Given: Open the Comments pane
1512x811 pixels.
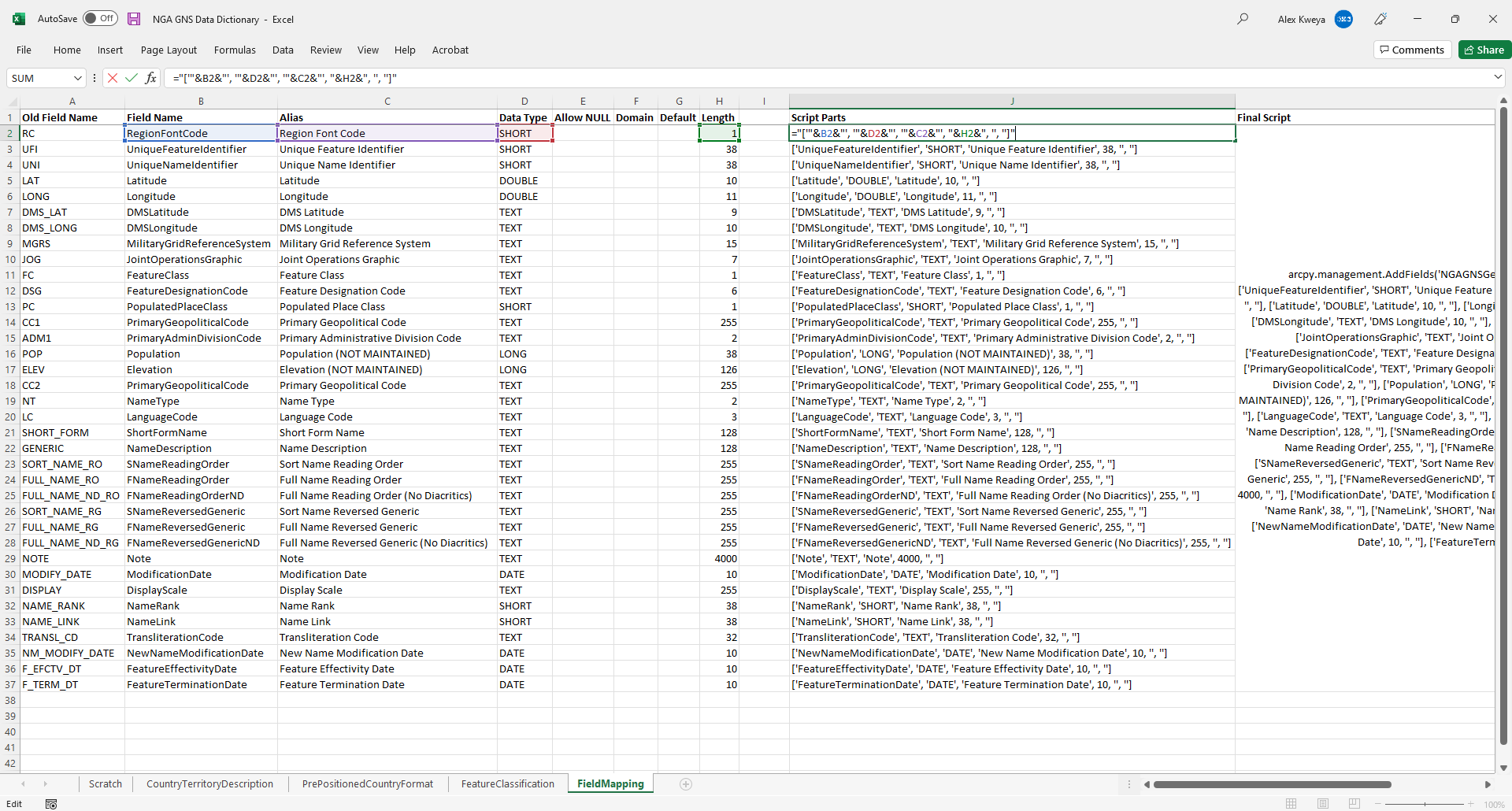Looking at the screenshot, I should point(1412,49).
